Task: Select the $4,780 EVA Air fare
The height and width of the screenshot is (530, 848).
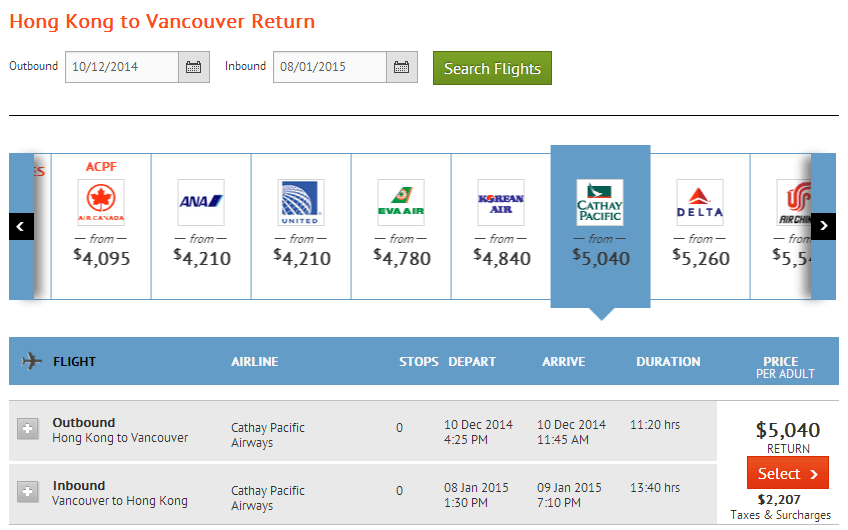Action: tap(401, 258)
